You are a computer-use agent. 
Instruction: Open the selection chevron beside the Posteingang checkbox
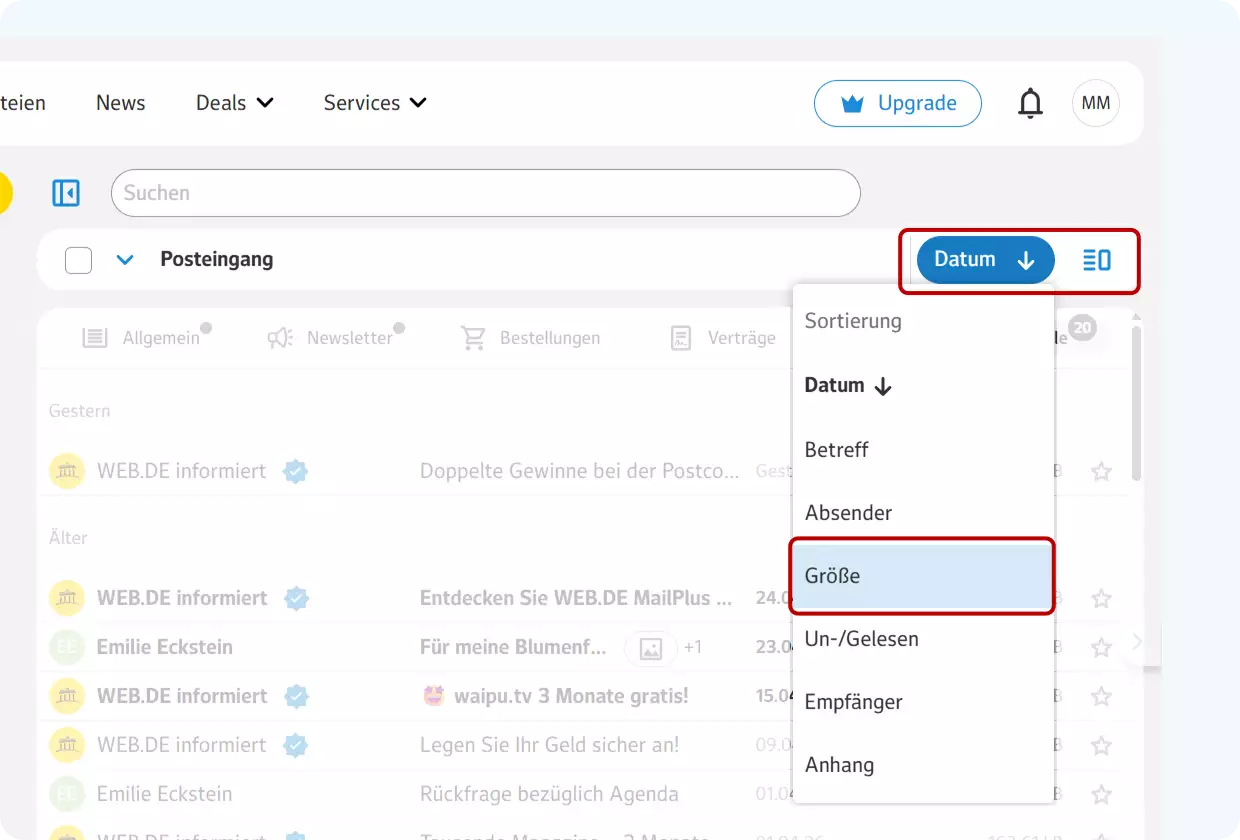(125, 259)
